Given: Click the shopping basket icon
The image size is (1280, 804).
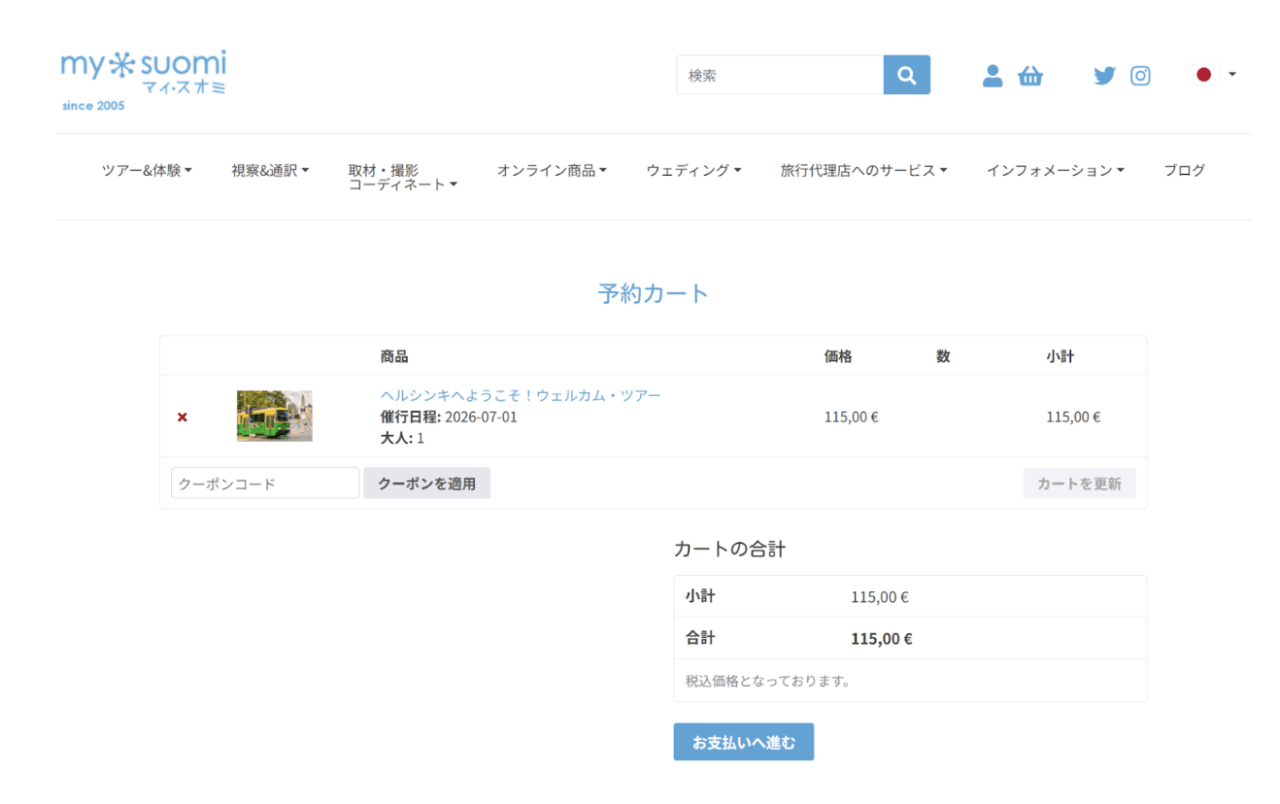Looking at the screenshot, I should pos(1031,74).
